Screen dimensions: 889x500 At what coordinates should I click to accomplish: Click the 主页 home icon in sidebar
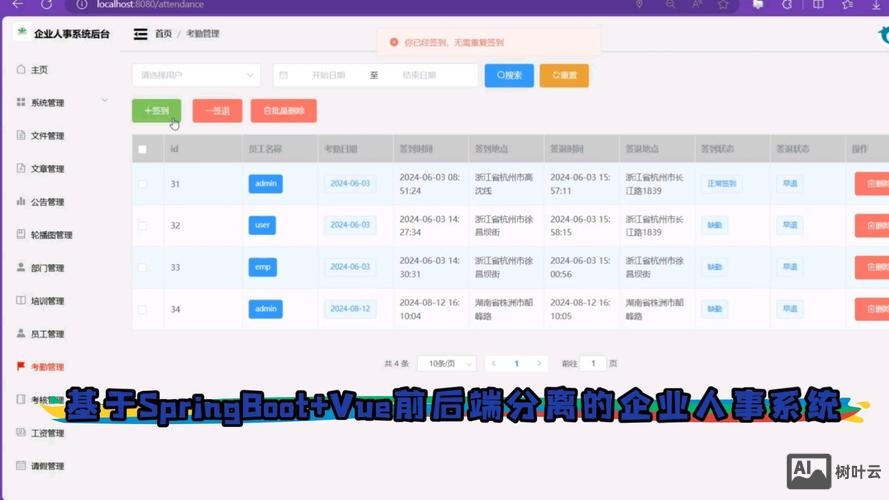(x=21, y=69)
